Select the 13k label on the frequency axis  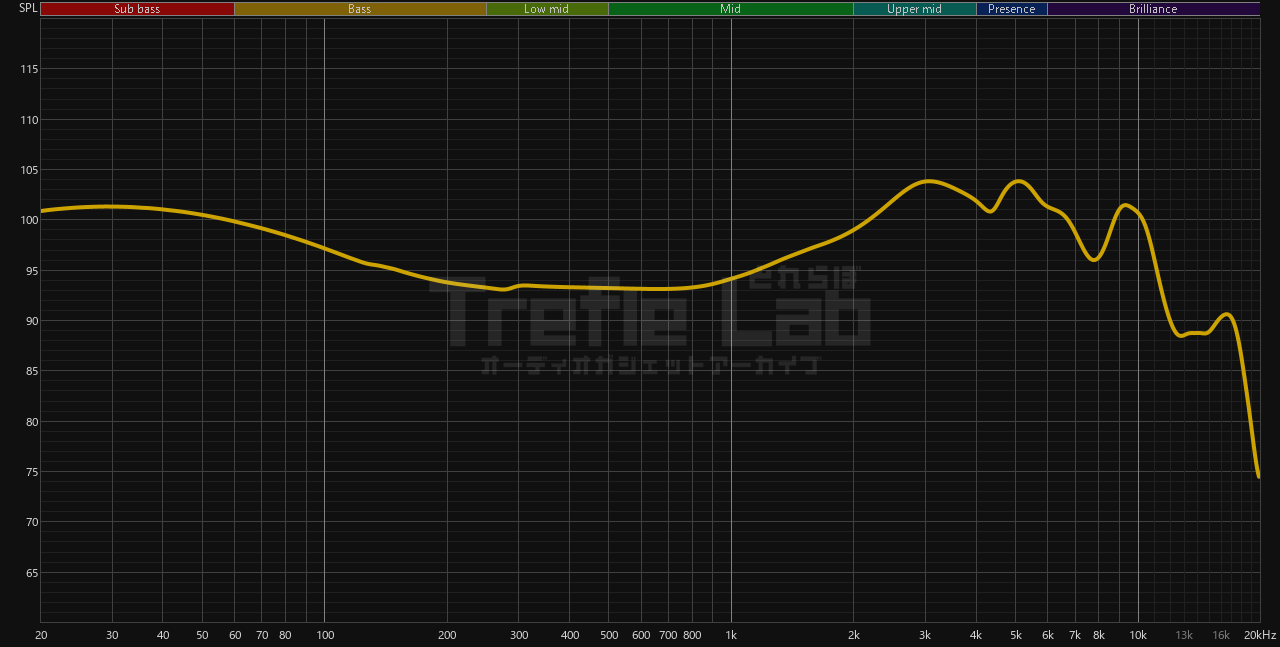point(1184,635)
